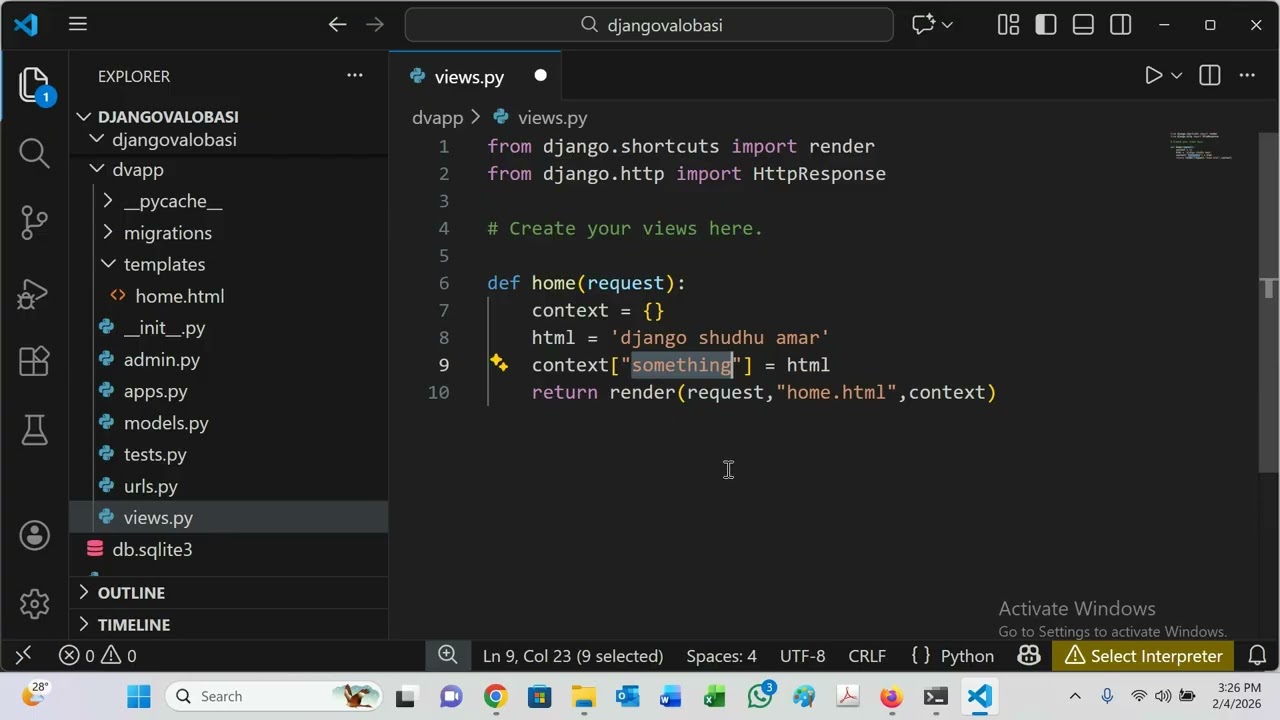
Task: Open a remote window from status bar
Action: 24,656
